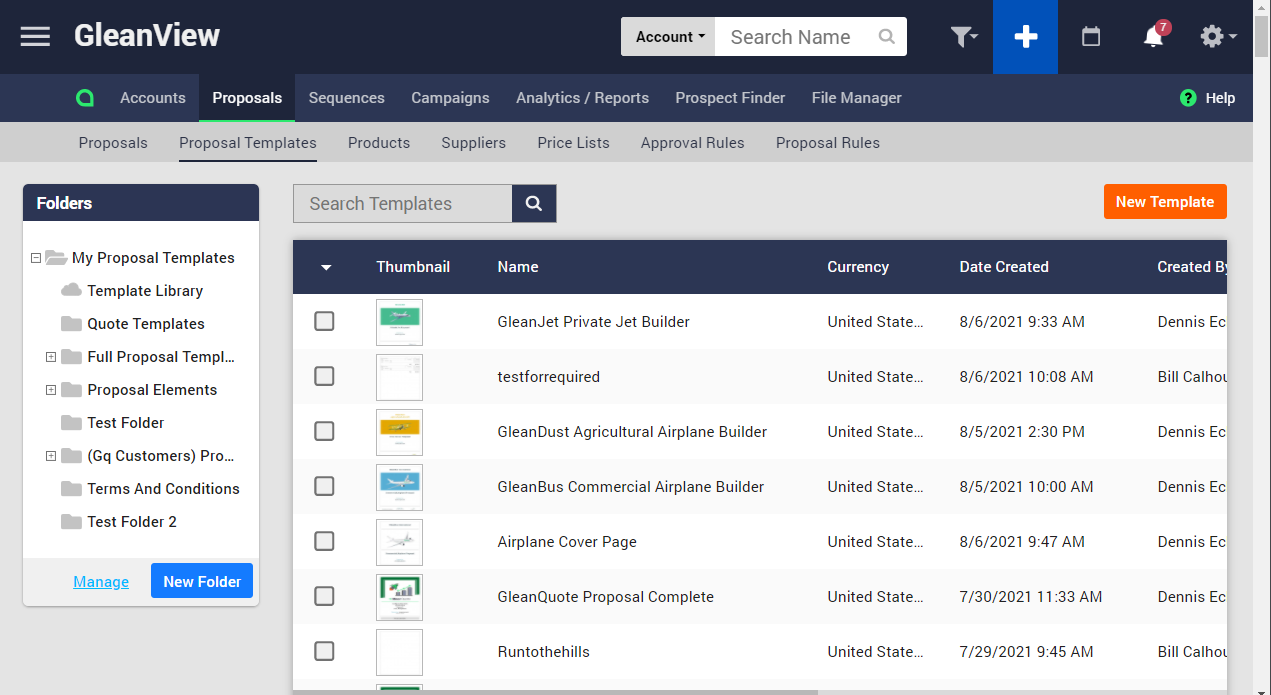Open the Sequences tab
Image resolution: width=1271 pixels, height=695 pixels.
pyautogui.click(x=347, y=98)
